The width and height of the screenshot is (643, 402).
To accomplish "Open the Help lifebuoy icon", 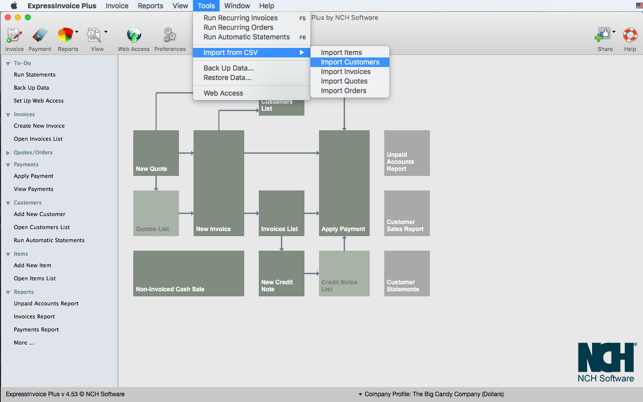I will 630,38.
